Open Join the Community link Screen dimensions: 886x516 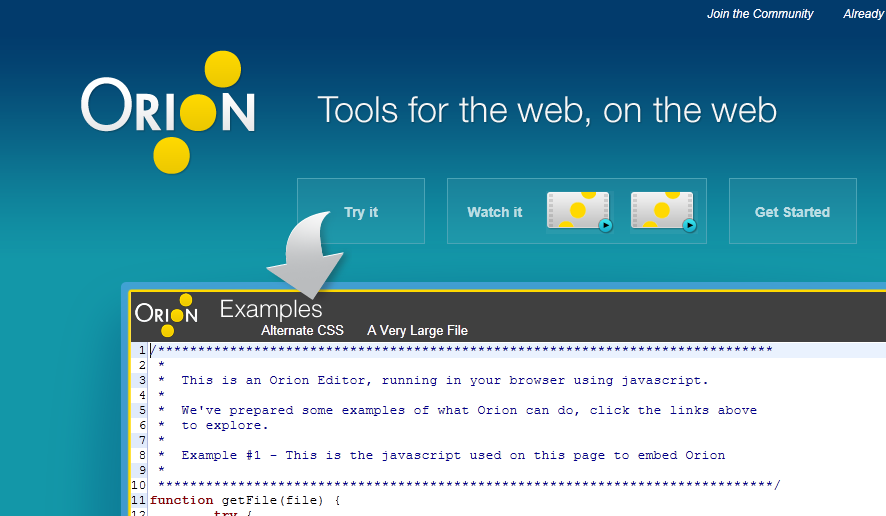(x=760, y=14)
